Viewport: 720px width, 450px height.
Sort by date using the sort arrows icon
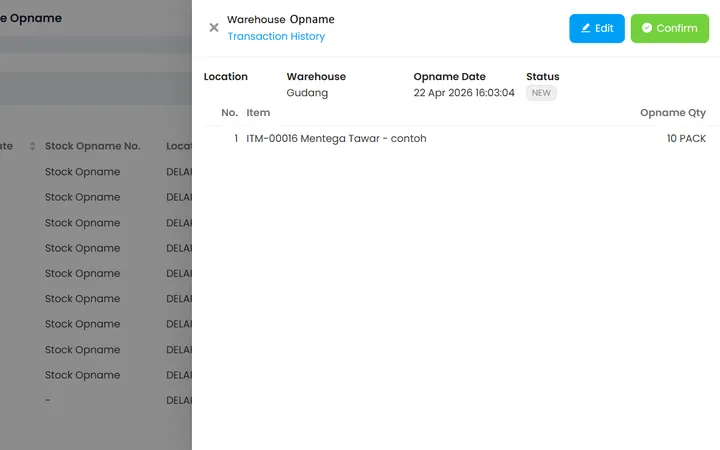point(32,146)
